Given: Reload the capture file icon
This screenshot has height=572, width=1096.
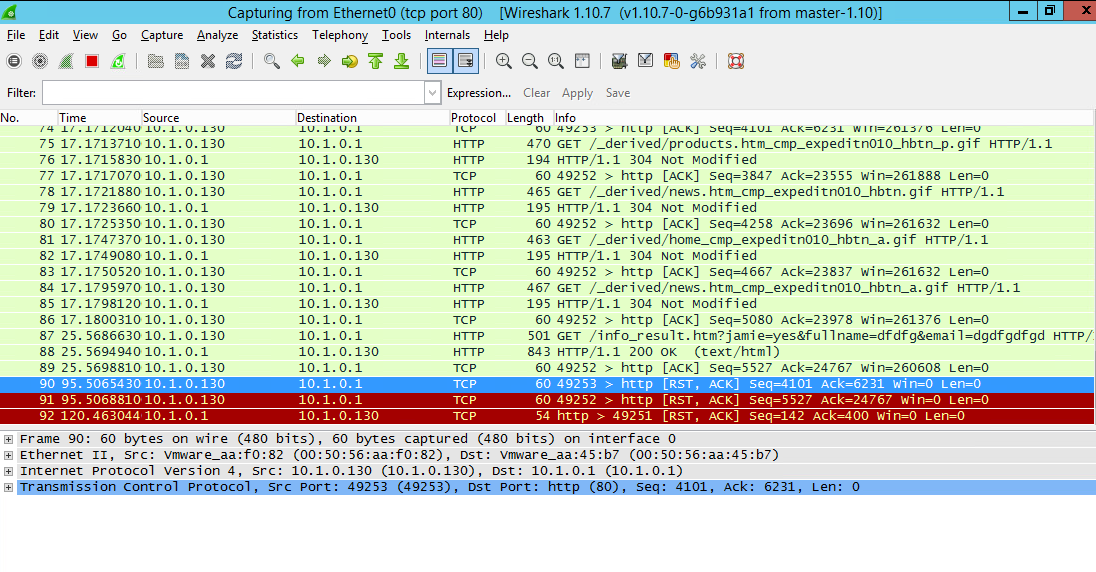Looking at the screenshot, I should click(234, 62).
